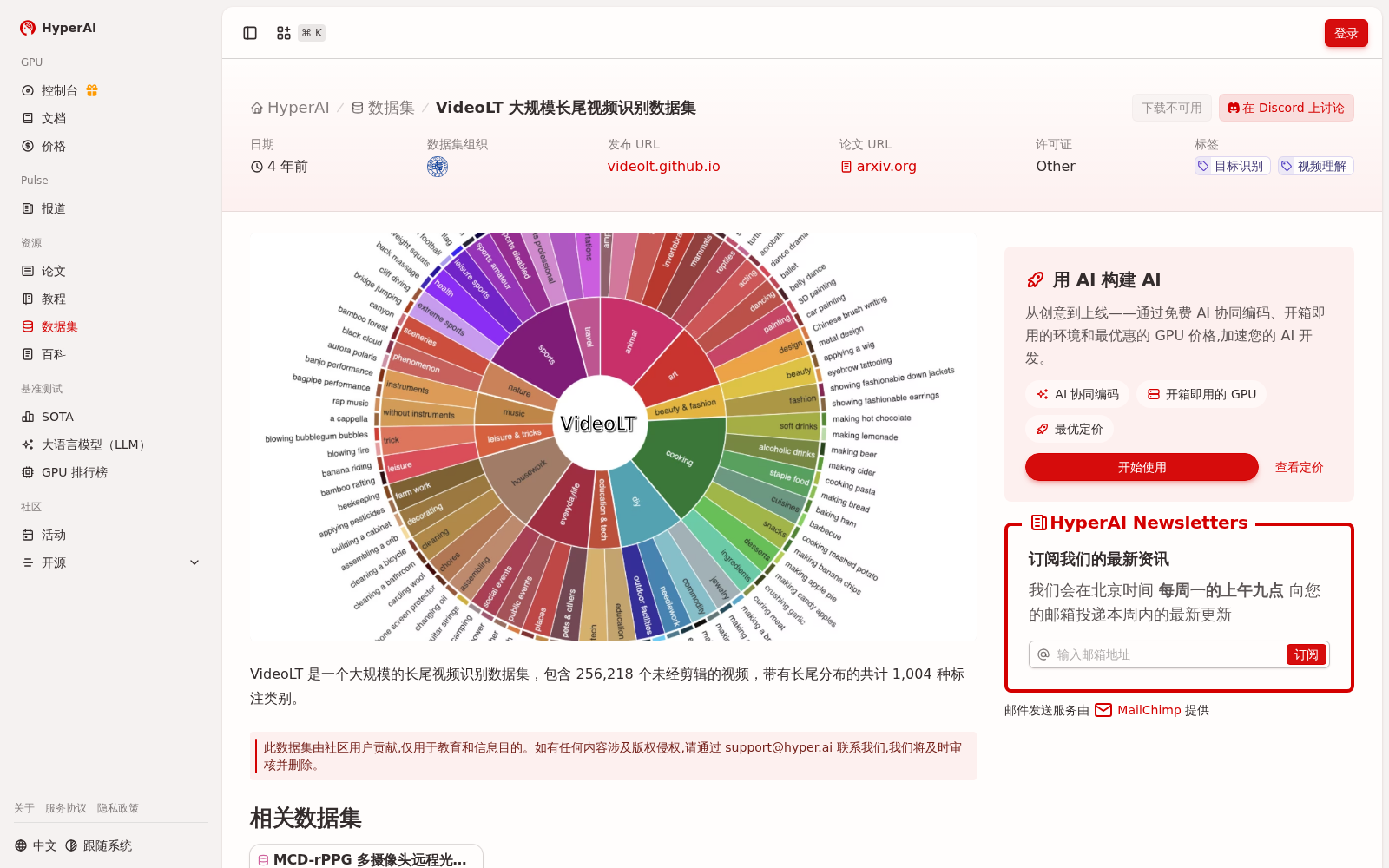Click the 数据集 breadcrumb link
The width and height of the screenshot is (1389, 868).
(x=383, y=108)
